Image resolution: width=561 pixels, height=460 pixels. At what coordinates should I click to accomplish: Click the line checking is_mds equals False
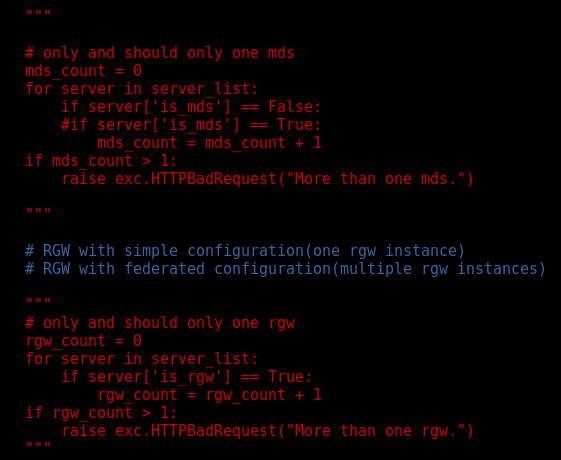point(191,107)
